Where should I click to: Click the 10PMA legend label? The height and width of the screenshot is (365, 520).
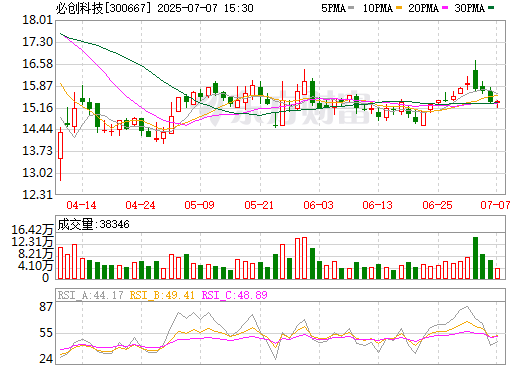pyautogui.click(x=378, y=8)
